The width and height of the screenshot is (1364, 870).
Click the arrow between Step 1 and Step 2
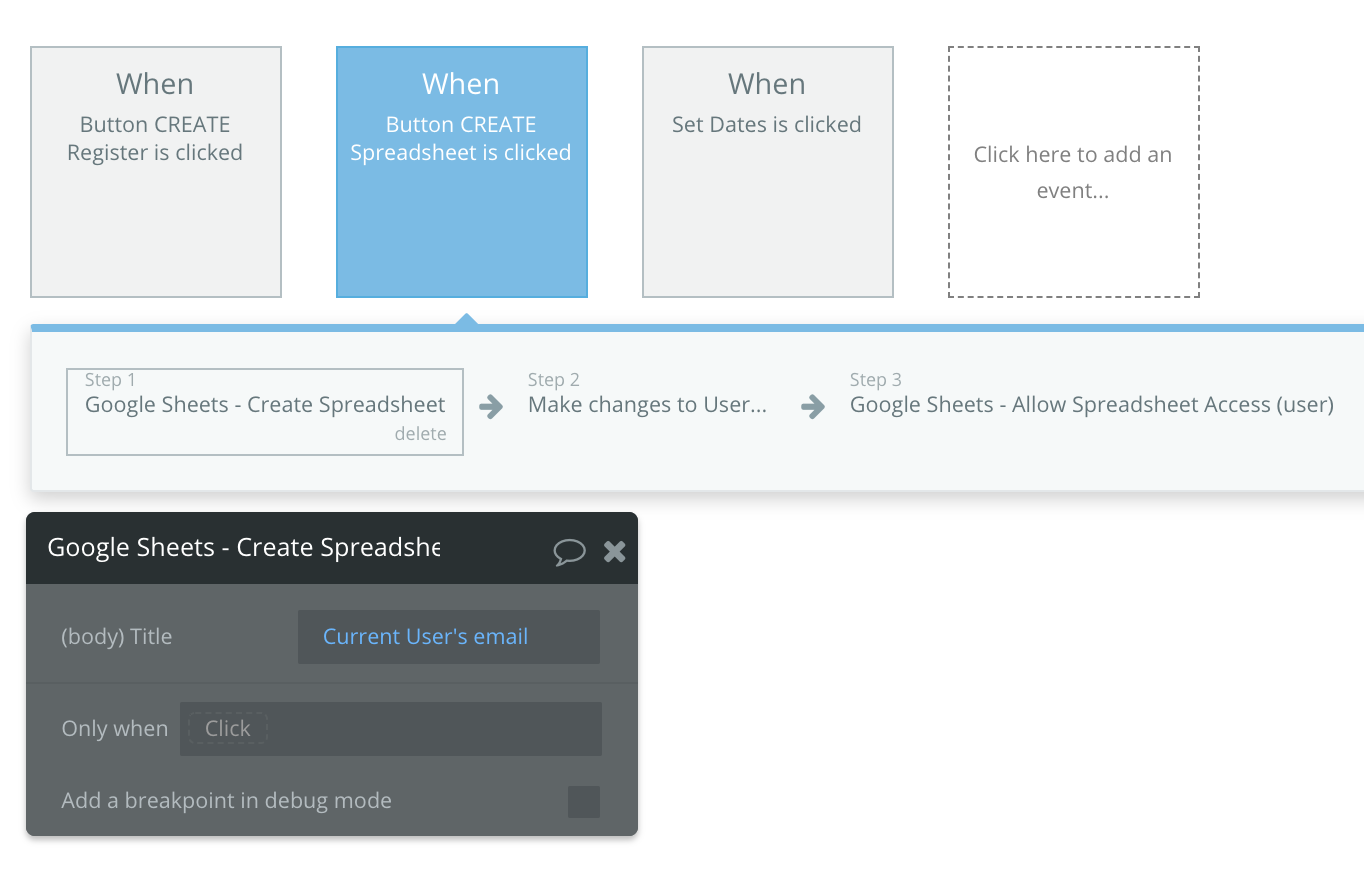(x=491, y=406)
